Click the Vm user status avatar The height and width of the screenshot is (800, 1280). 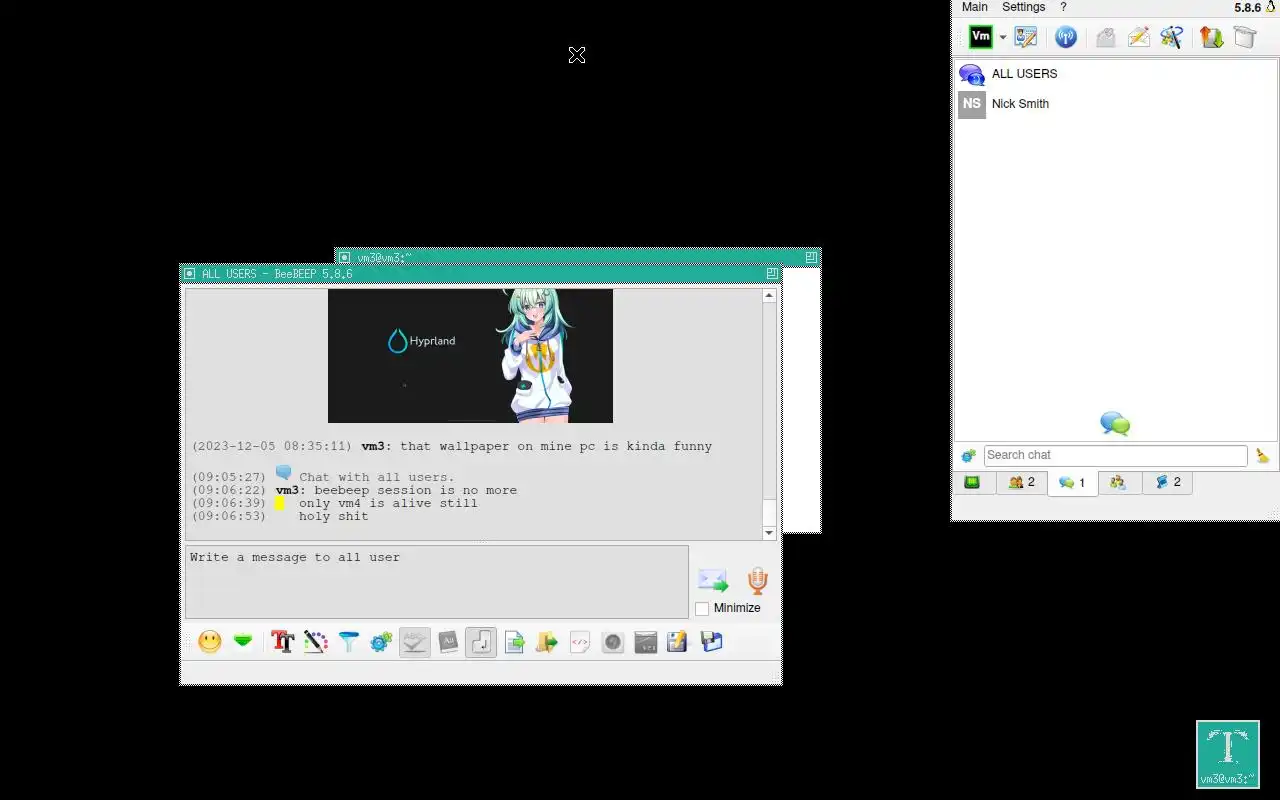click(981, 37)
